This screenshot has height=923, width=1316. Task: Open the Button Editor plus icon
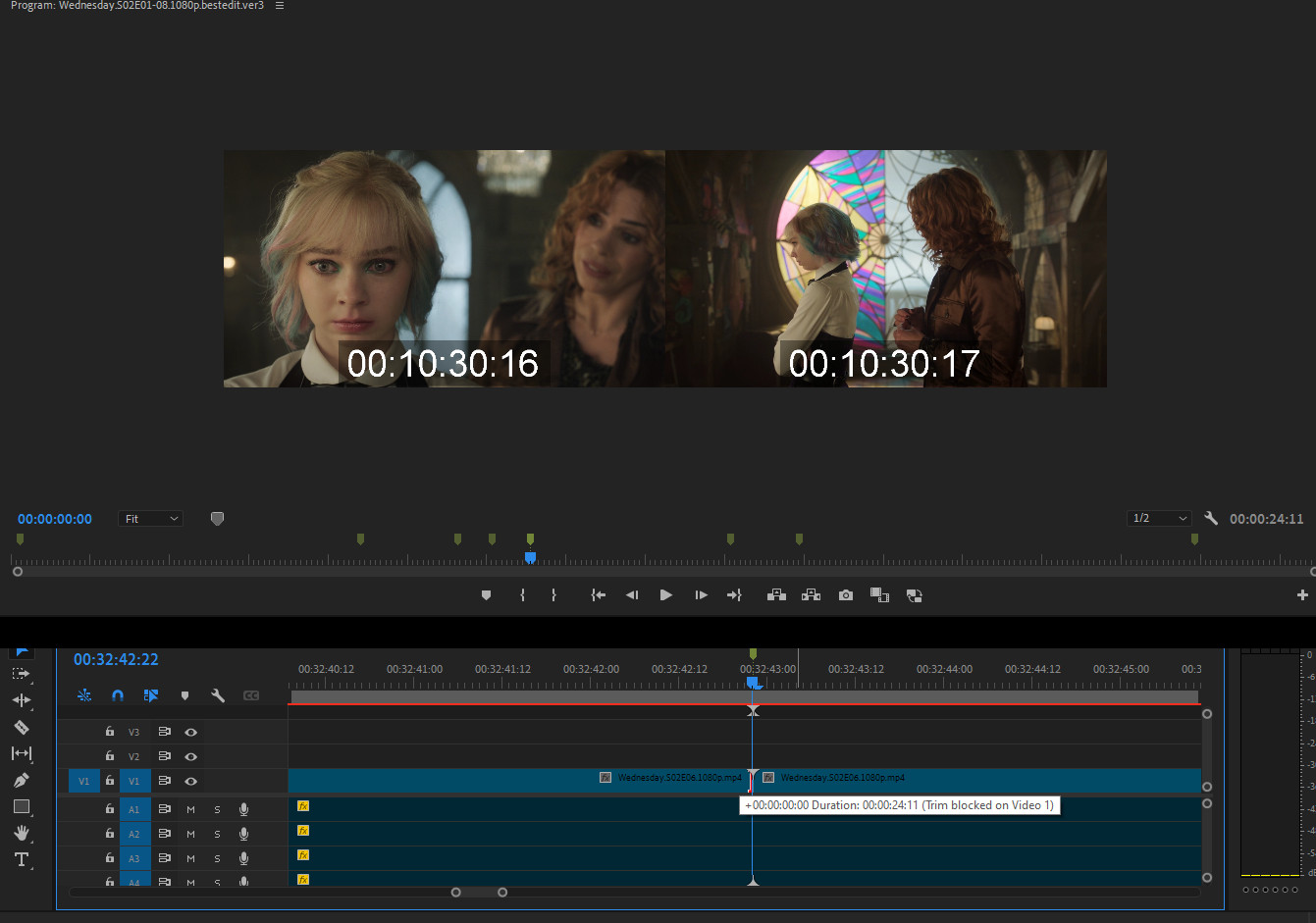coord(1302,595)
